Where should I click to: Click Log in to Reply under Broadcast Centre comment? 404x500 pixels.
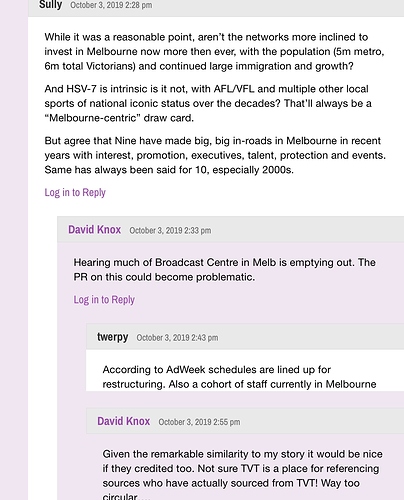104,300
